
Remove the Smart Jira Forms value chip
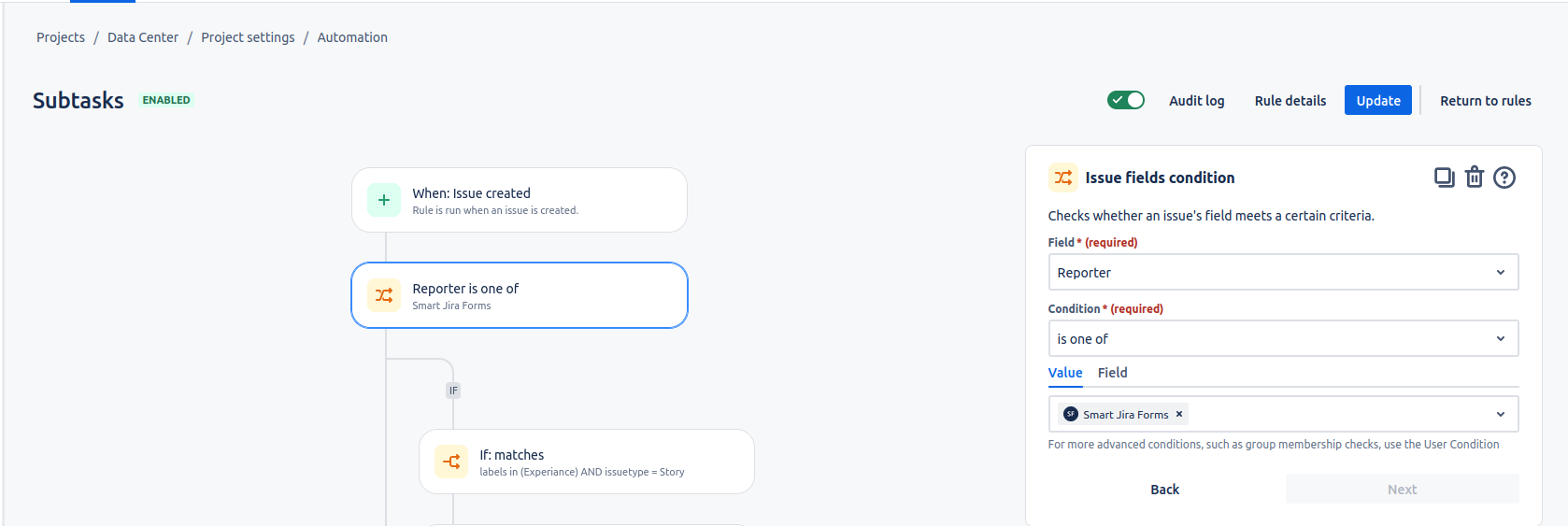click(x=1179, y=414)
